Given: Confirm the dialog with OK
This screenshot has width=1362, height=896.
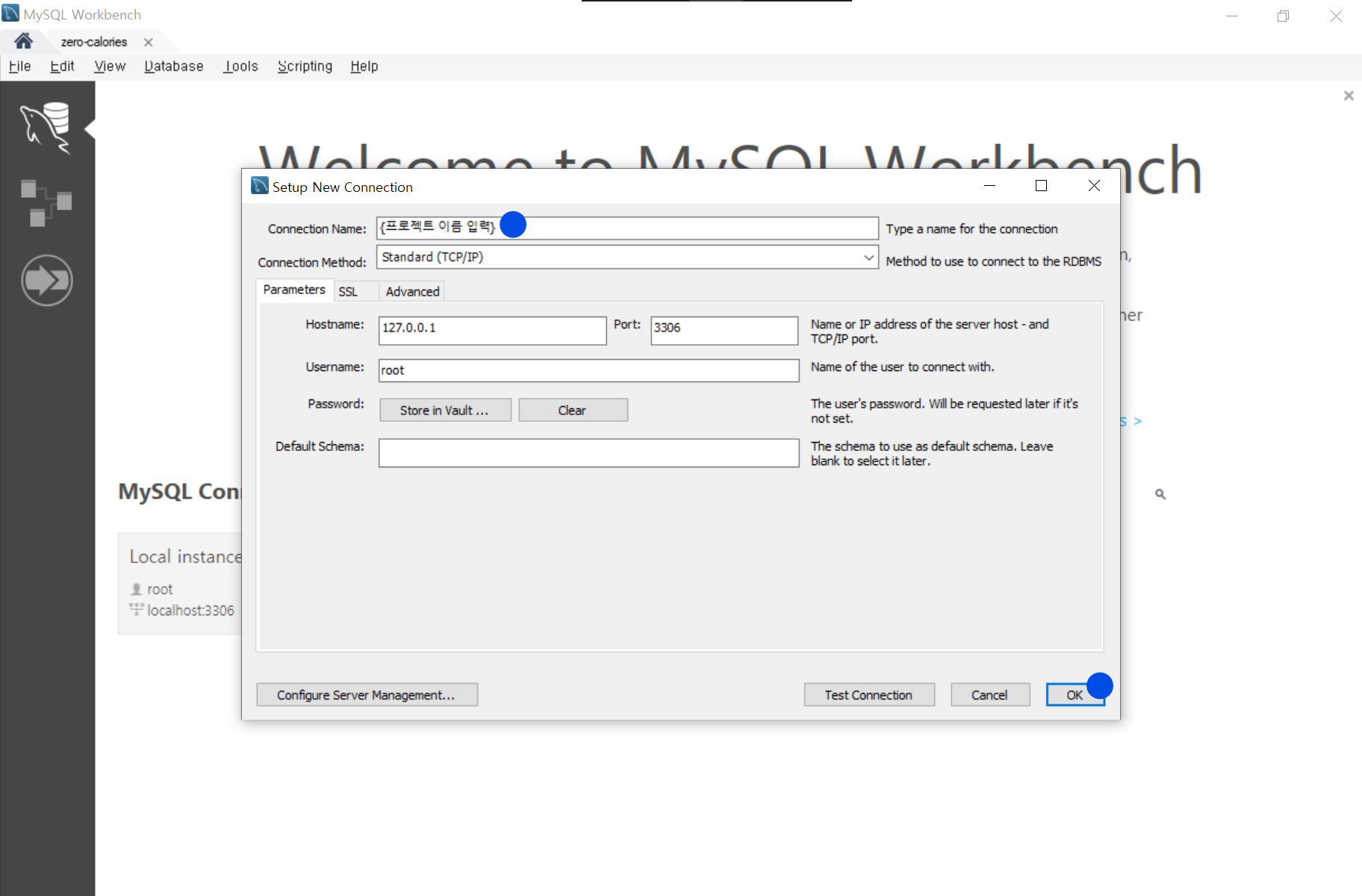Looking at the screenshot, I should [x=1075, y=694].
